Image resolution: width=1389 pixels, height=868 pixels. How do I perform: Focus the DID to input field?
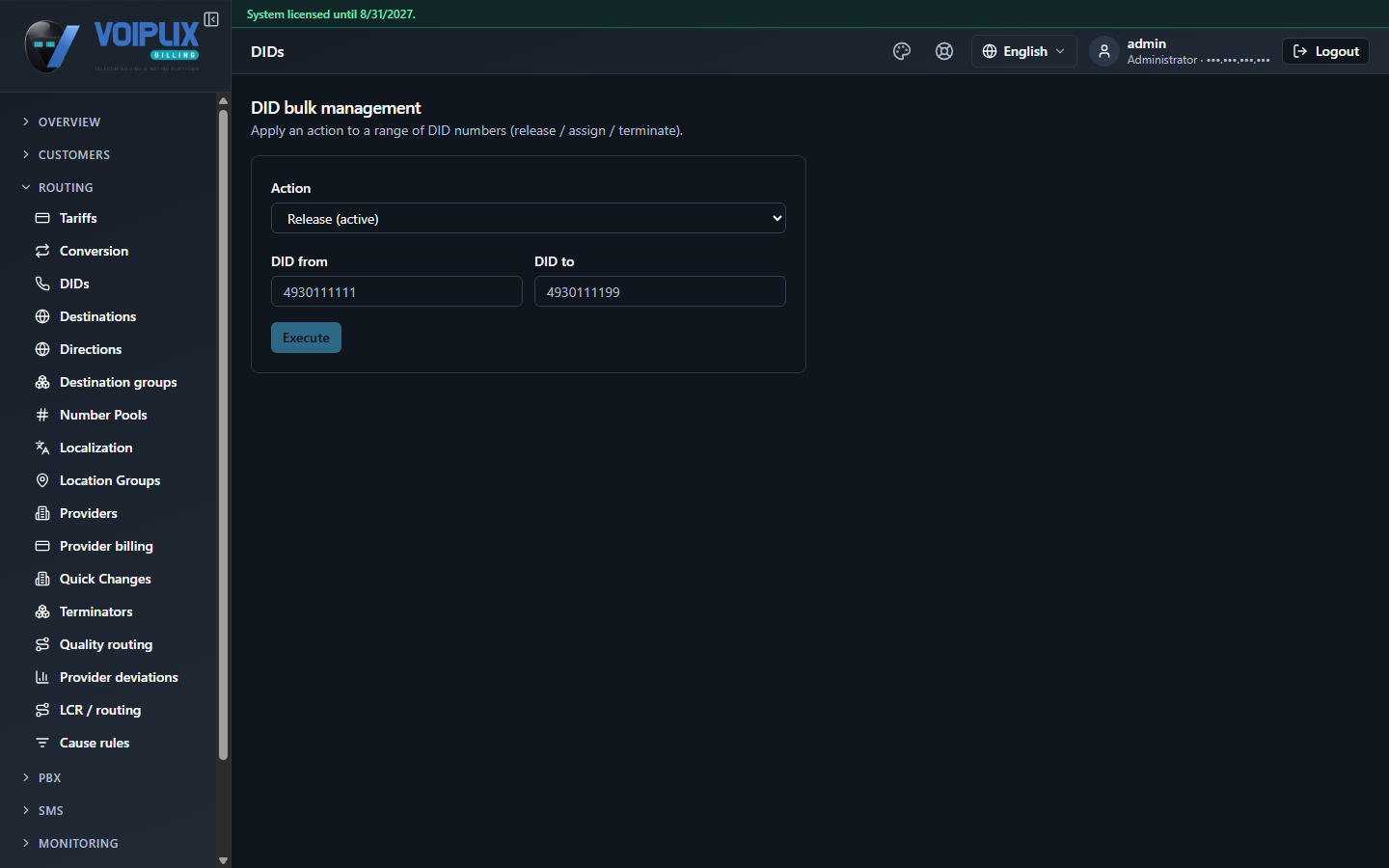660,291
